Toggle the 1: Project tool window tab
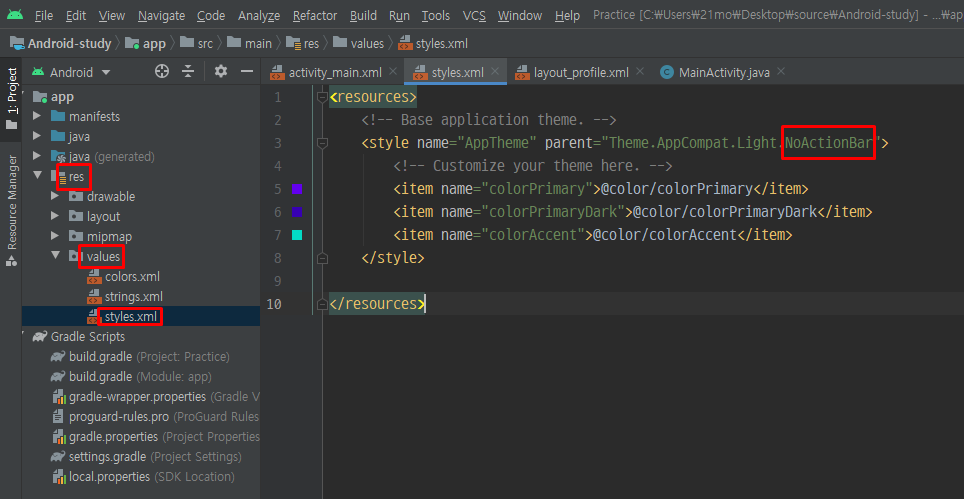This screenshot has height=499, width=964. (11, 98)
